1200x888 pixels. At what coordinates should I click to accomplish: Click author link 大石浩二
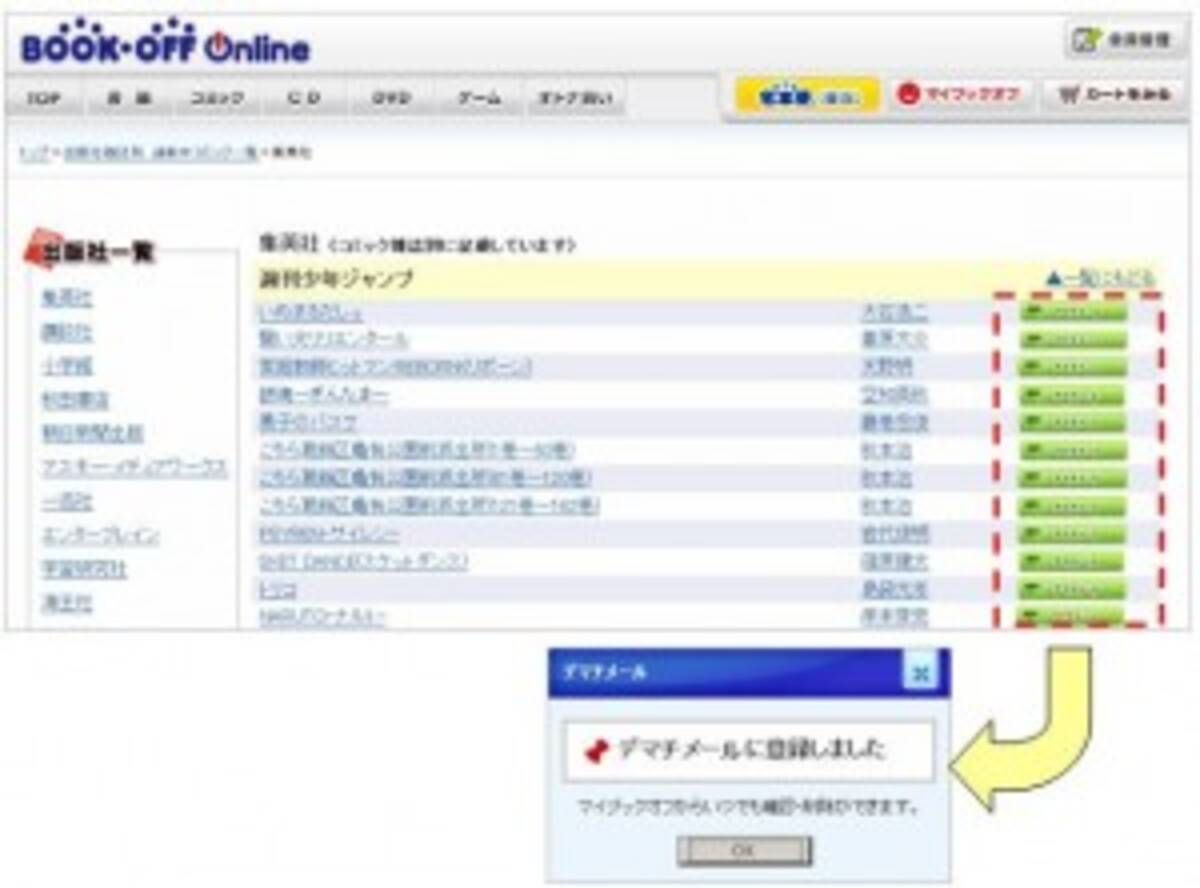pos(894,313)
